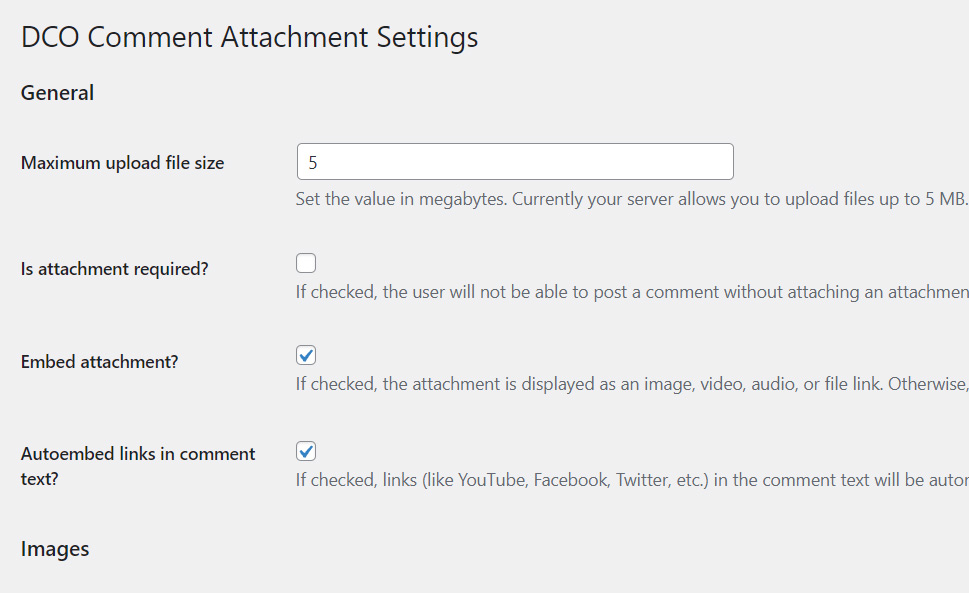Click the 'Embed attachment?' label text
This screenshot has width=969, height=593.
[99, 362]
